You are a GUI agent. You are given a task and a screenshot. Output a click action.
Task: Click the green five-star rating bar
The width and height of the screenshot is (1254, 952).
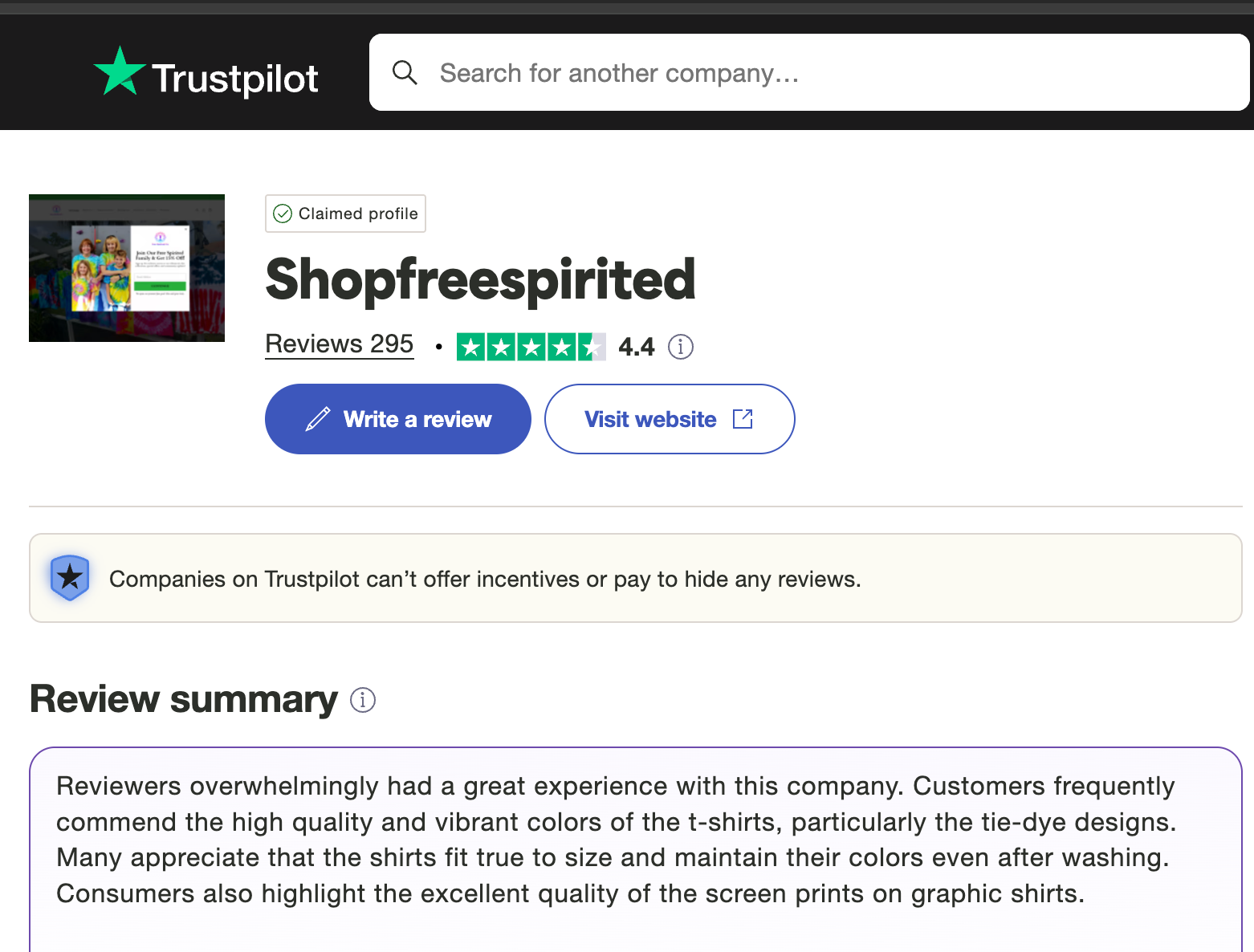[x=531, y=347]
